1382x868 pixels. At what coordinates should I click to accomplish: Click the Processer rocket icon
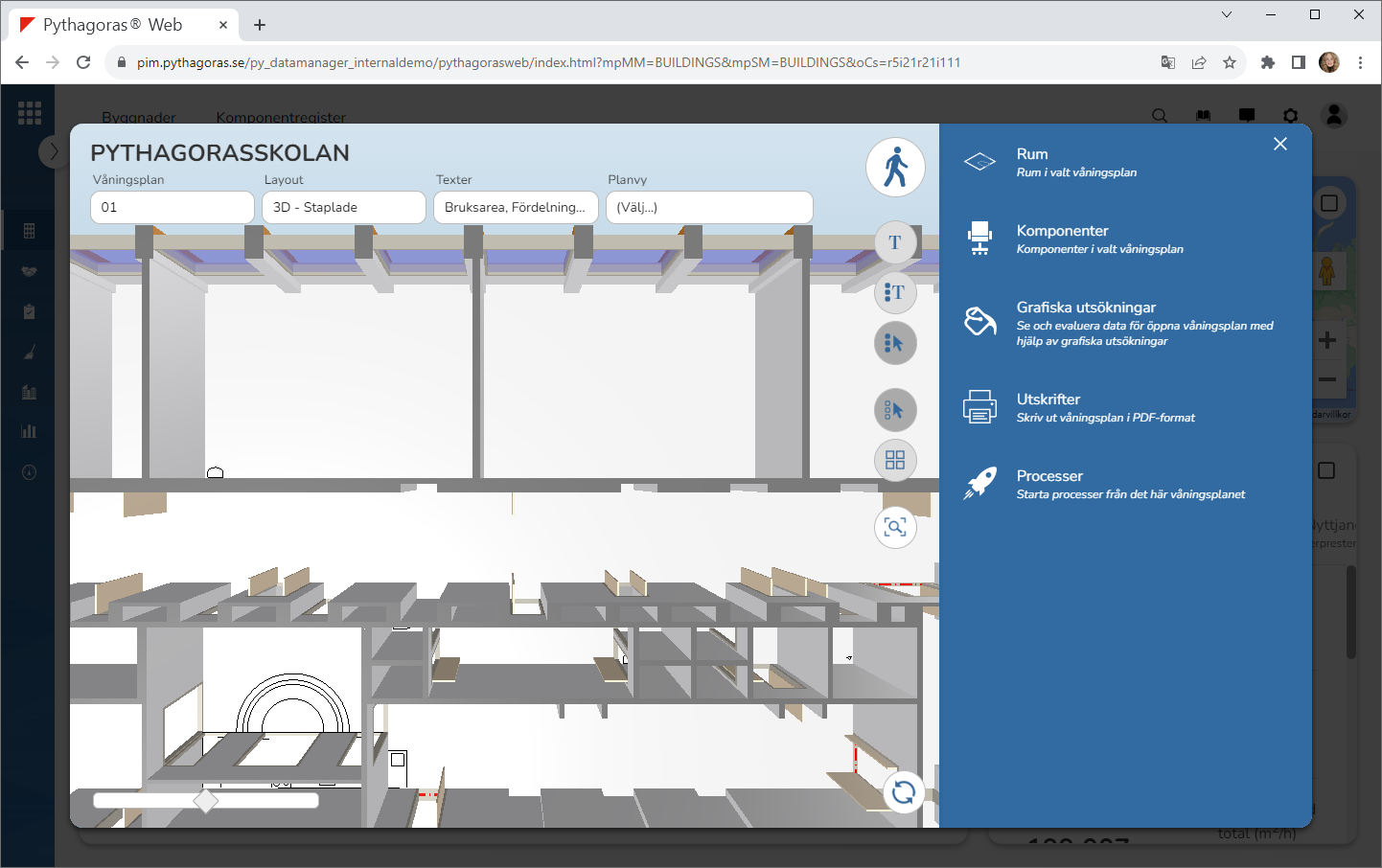coord(979,483)
